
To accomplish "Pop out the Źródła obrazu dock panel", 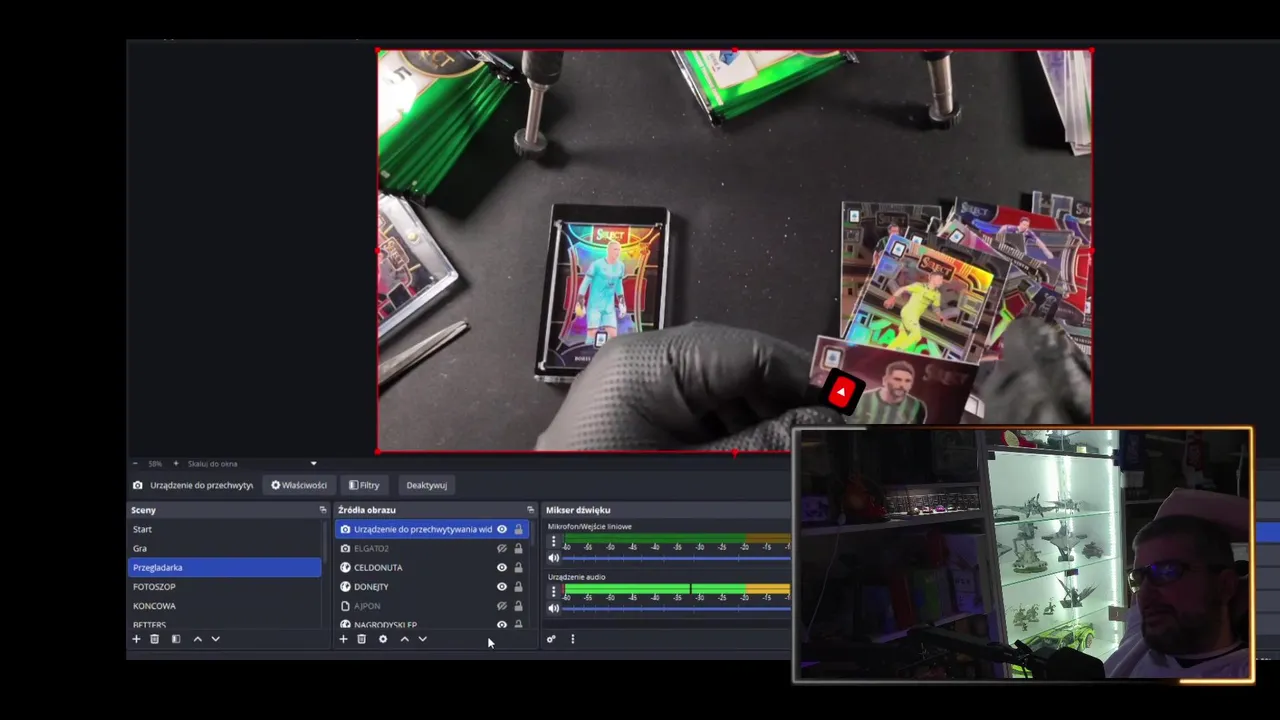I will pyautogui.click(x=531, y=510).
